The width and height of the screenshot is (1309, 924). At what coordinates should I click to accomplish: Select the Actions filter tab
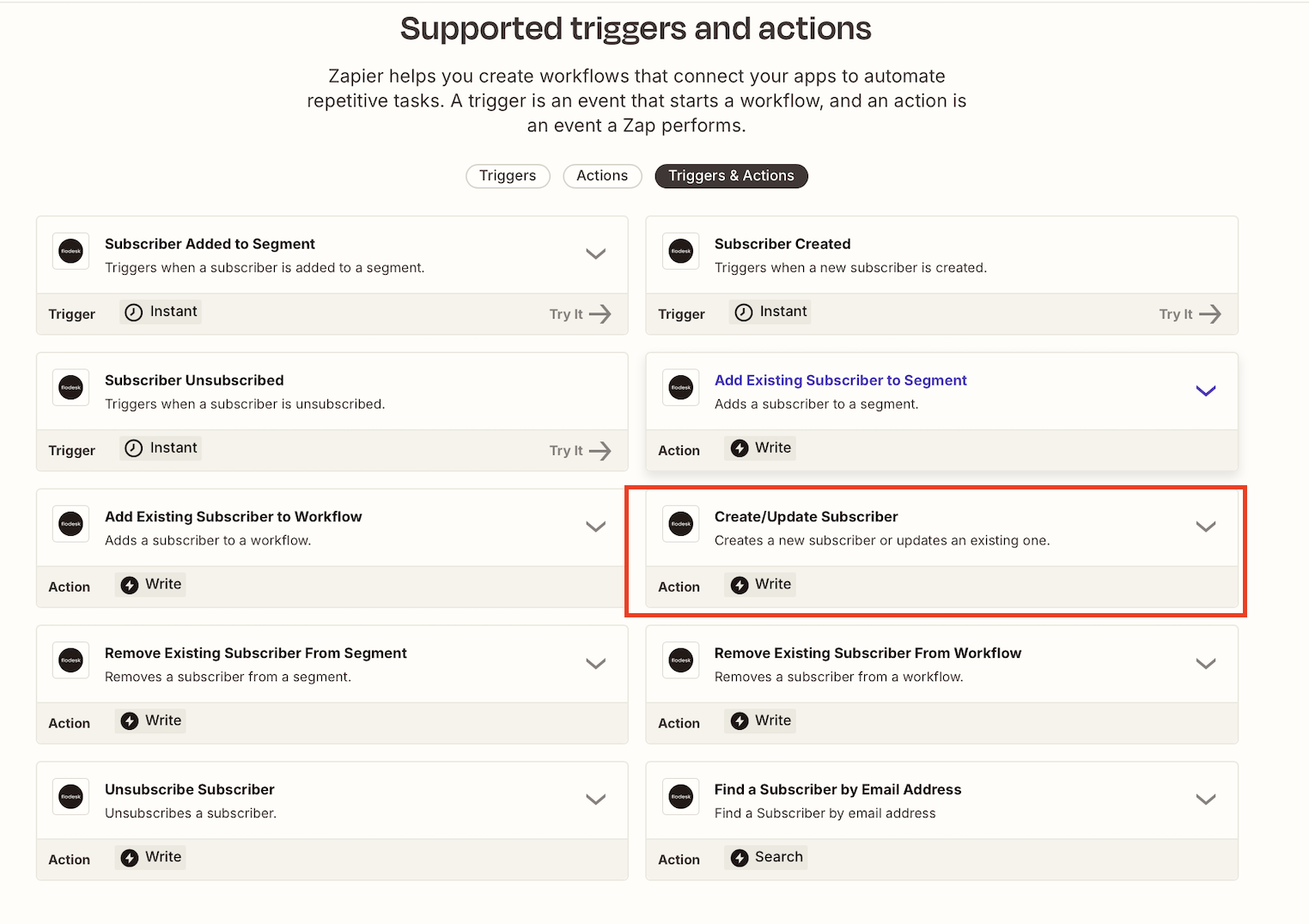click(602, 176)
